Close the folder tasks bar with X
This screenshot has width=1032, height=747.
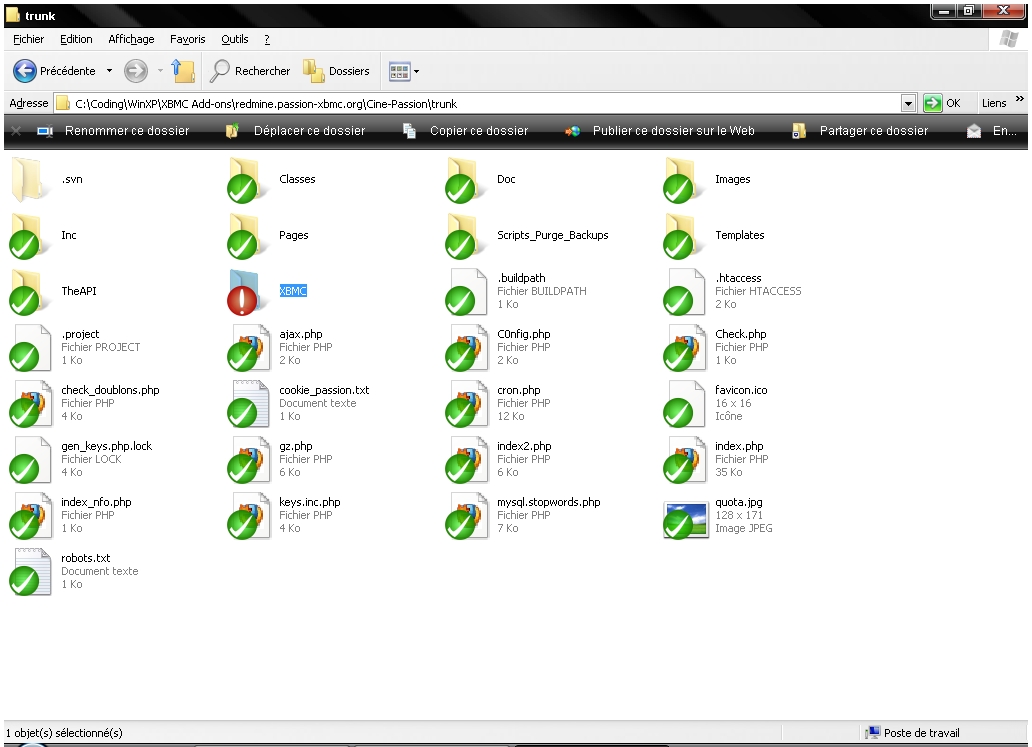(x=16, y=131)
